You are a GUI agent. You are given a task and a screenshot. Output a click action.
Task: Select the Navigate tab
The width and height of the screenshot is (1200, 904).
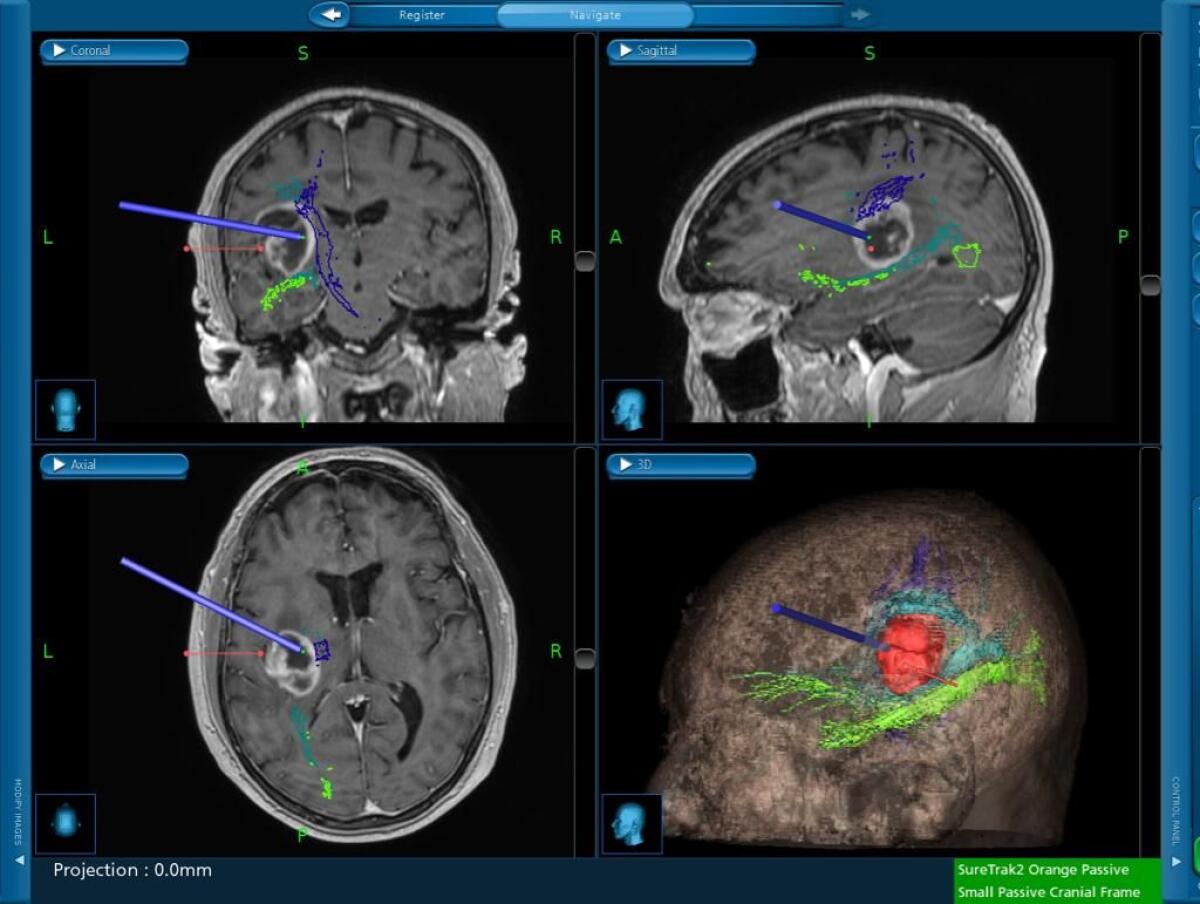click(594, 15)
